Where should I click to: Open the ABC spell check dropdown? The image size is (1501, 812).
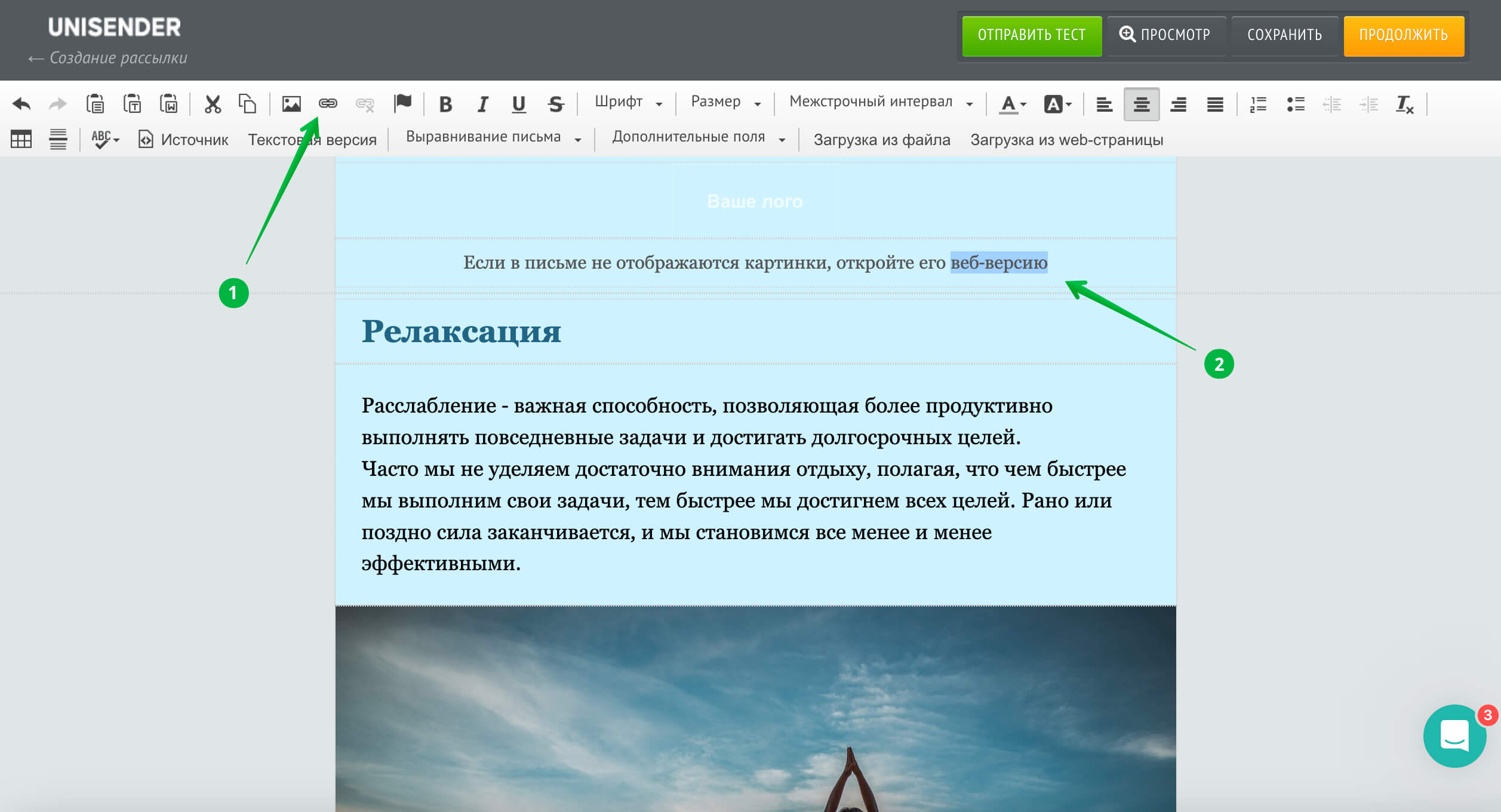pyautogui.click(x=105, y=139)
